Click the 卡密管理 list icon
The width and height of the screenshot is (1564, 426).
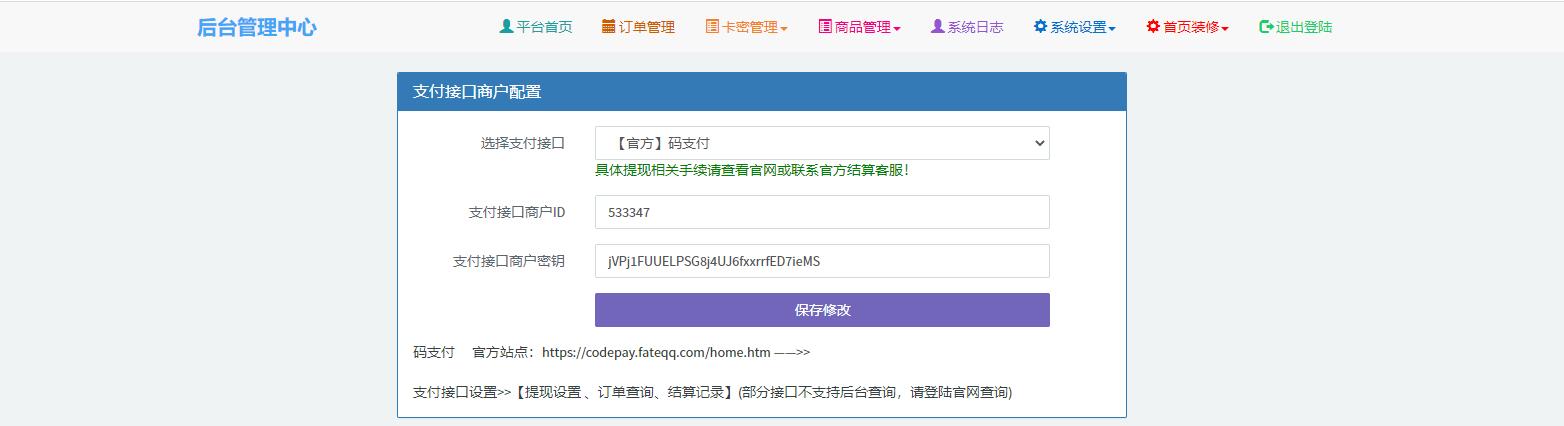(x=712, y=27)
